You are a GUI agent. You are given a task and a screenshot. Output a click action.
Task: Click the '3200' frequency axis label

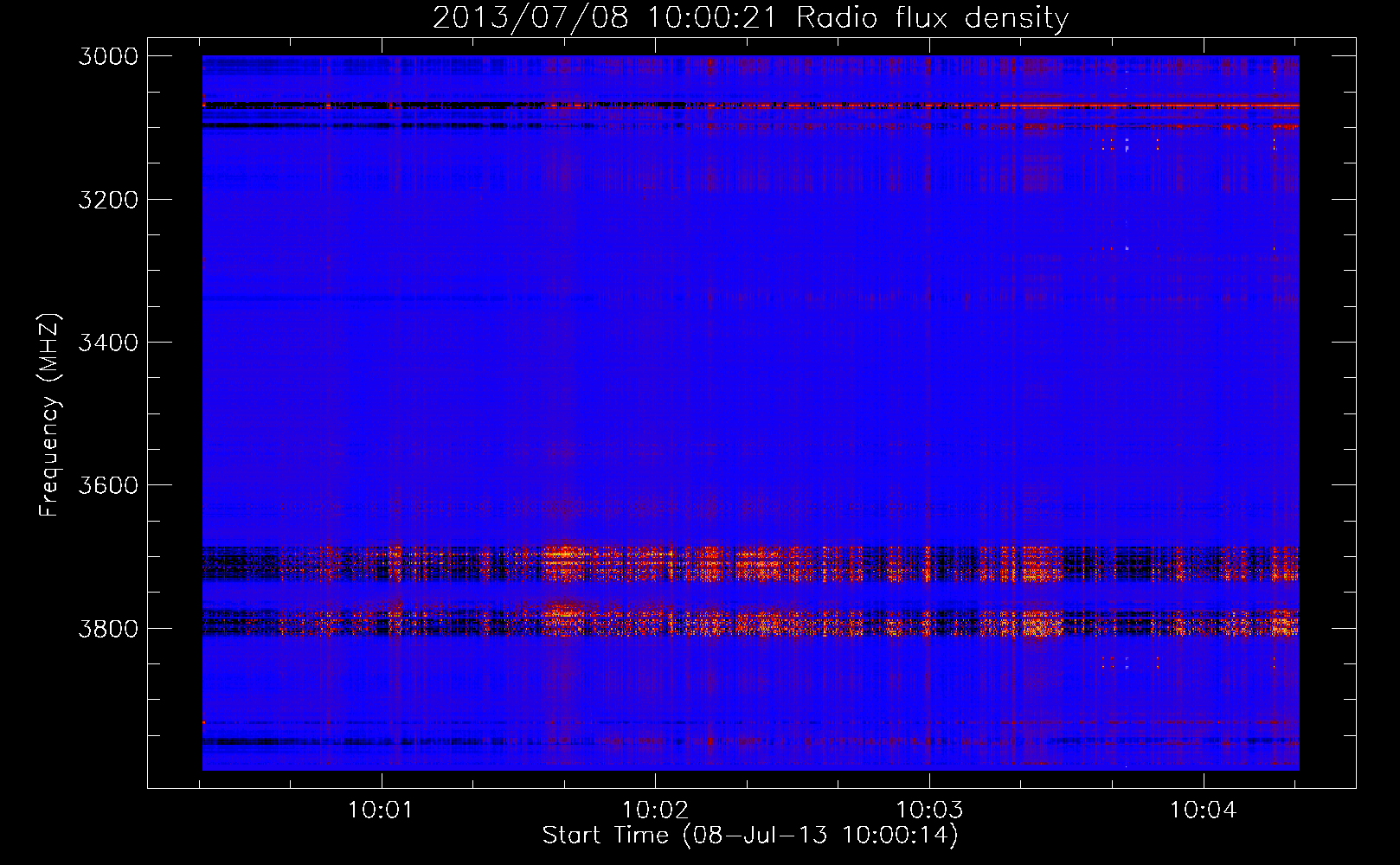point(108,200)
